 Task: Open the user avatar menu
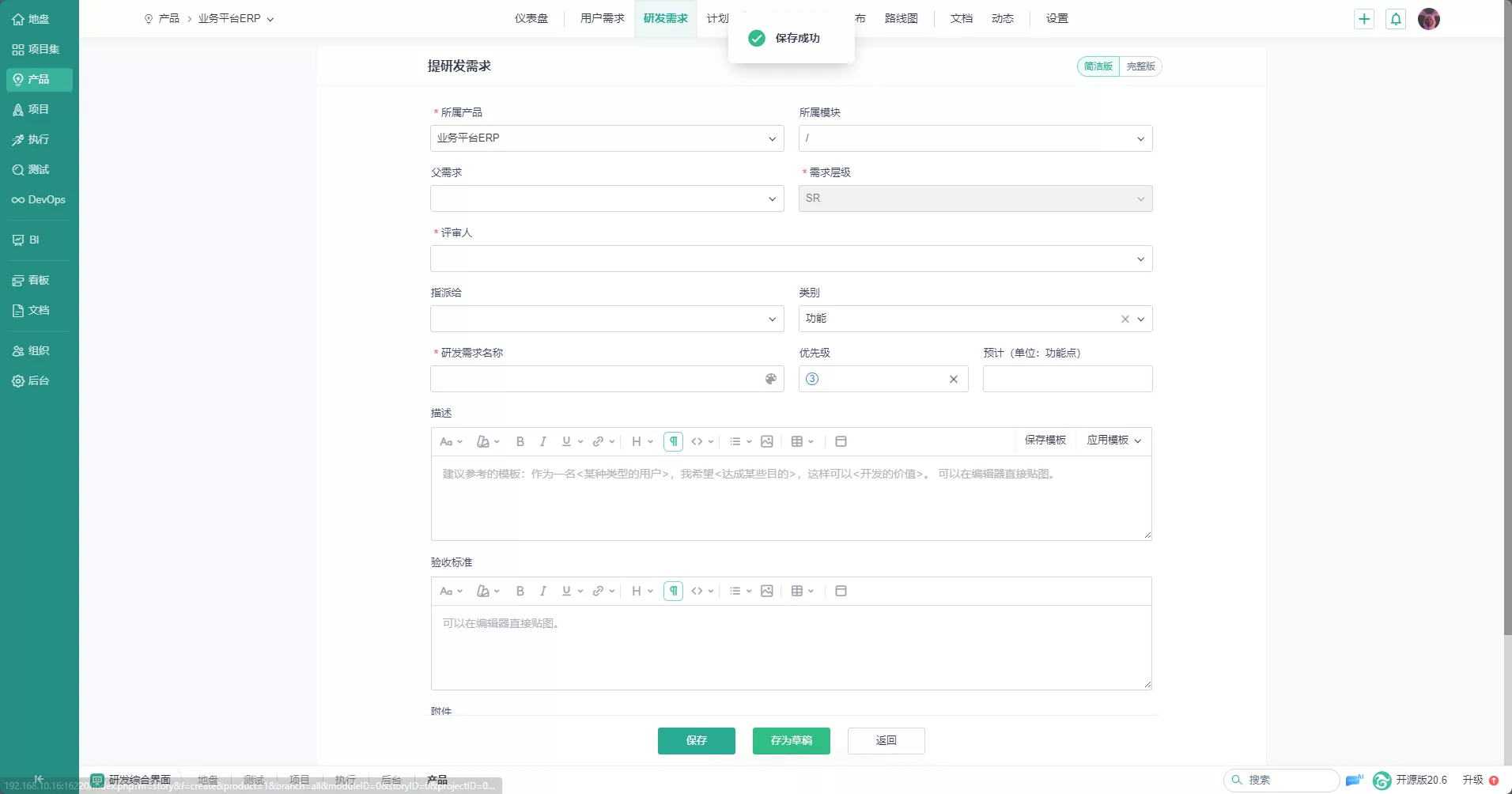pos(1428,19)
